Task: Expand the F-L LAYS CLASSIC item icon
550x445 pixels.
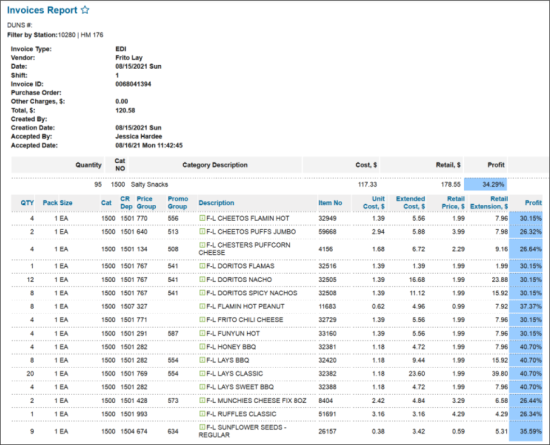Action: click(x=202, y=373)
